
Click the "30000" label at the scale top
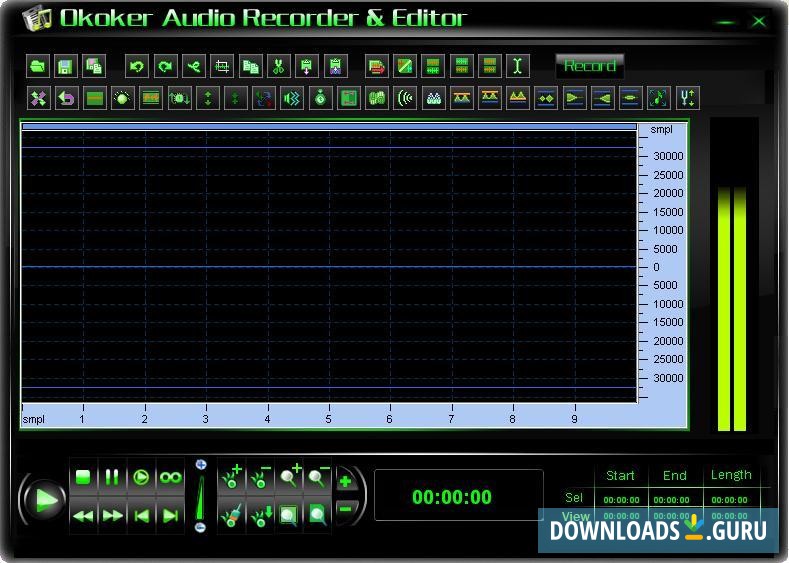(668, 156)
